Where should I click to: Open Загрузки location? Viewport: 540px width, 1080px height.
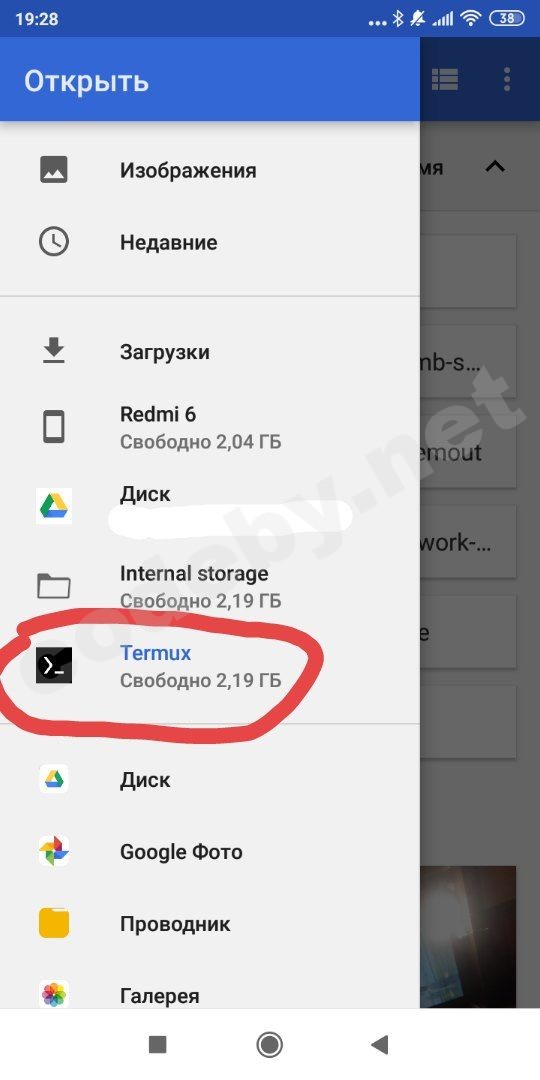[209, 352]
